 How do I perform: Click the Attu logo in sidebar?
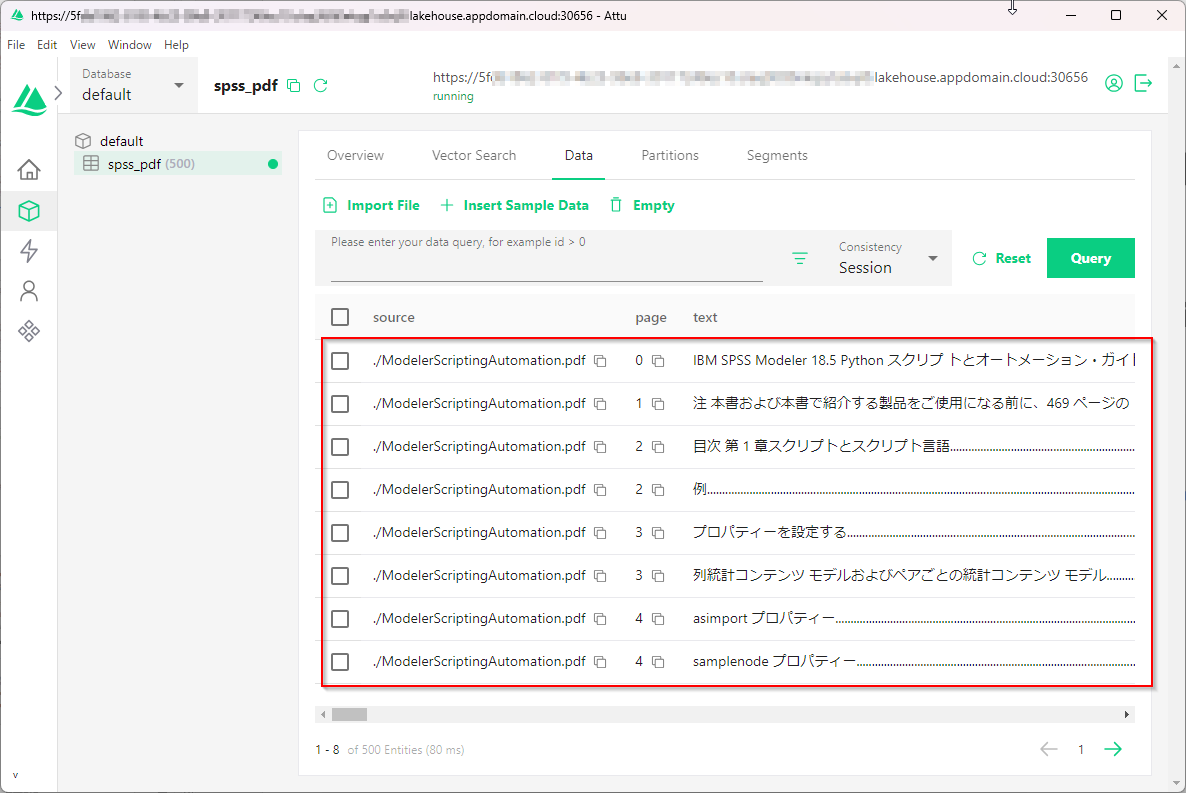(29, 100)
